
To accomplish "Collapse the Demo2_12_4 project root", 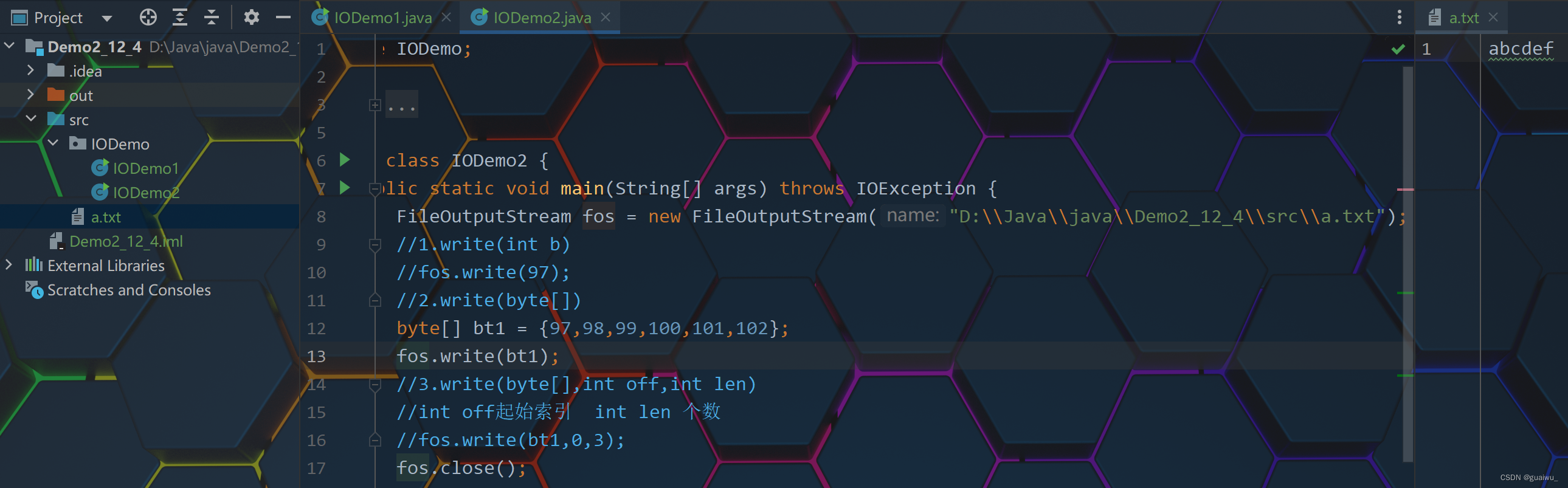I will [9, 46].
